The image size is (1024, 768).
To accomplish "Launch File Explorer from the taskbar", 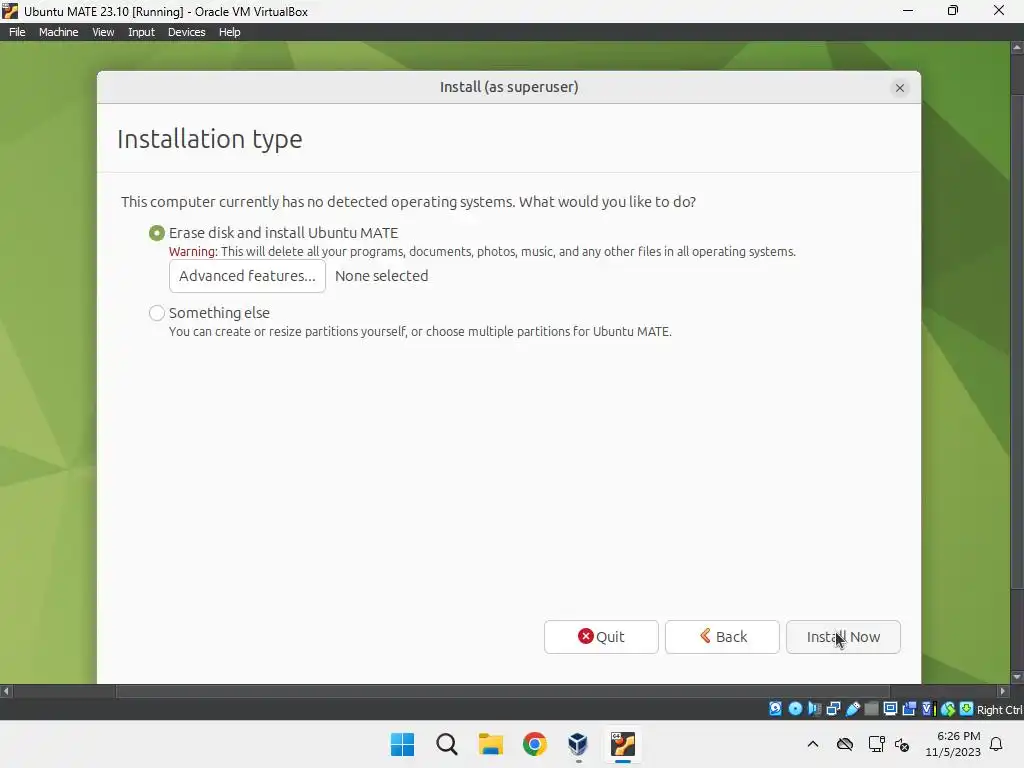I will (x=490, y=744).
